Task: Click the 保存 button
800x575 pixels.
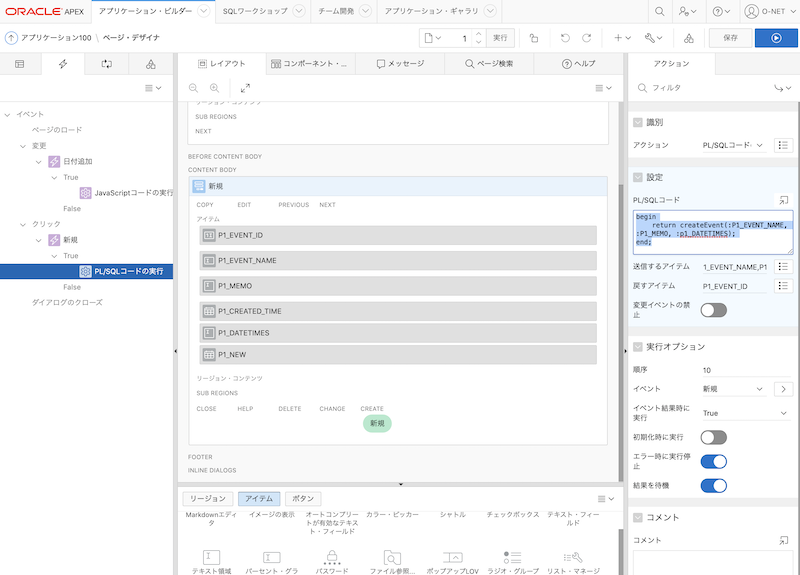Action: (730, 38)
